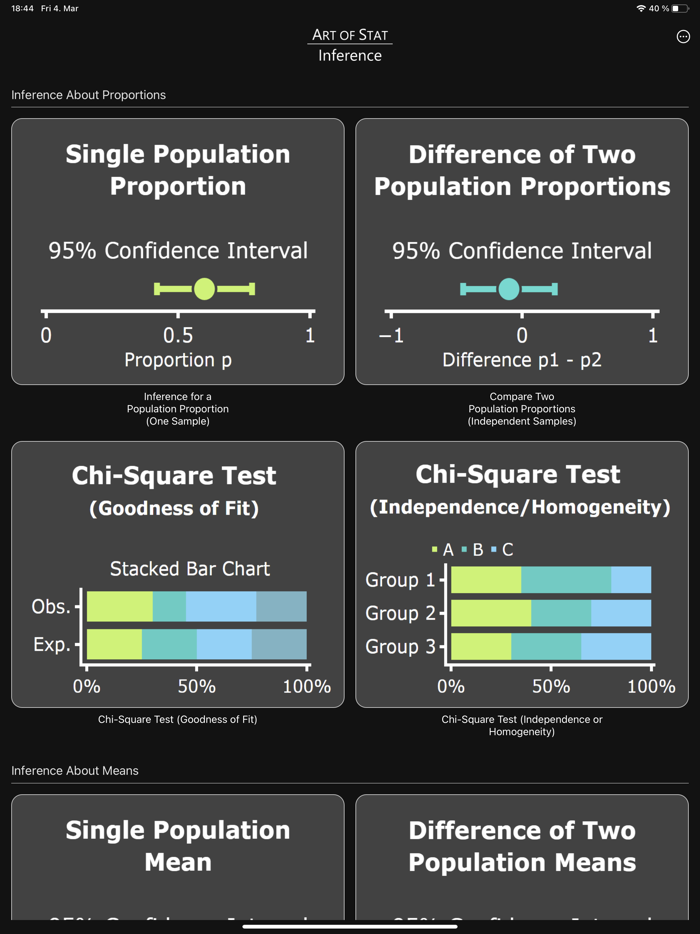Tap the teal confidence interval graphic
Image resolution: width=700 pixels, height=934 pixels.
pos(508,288)
